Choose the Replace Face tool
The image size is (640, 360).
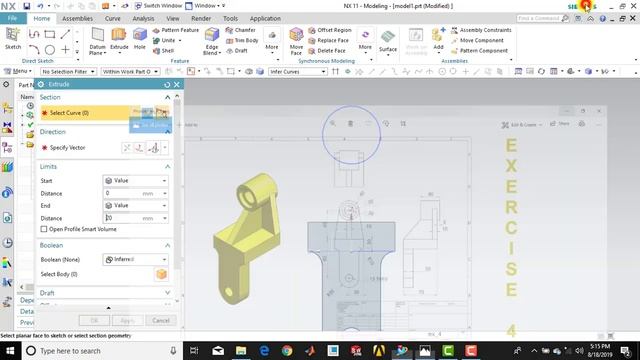pos(329,40)
